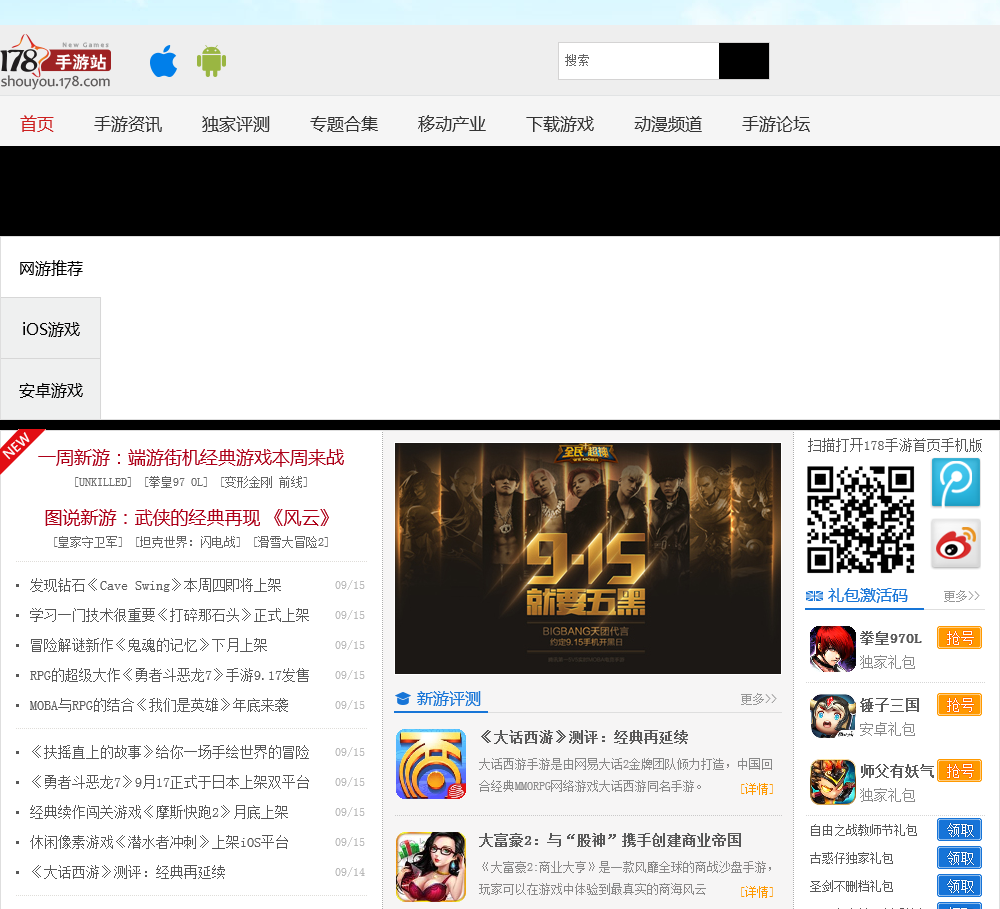Open the Android robot platform icon
1000x909 pixels.
[x=211, y=61]
